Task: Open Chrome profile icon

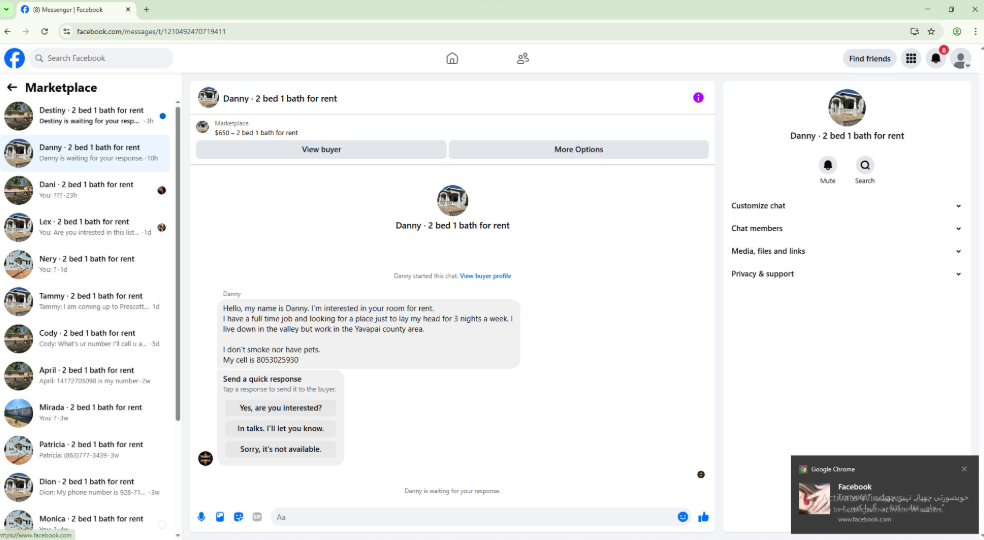Action: tap(957, 31)
